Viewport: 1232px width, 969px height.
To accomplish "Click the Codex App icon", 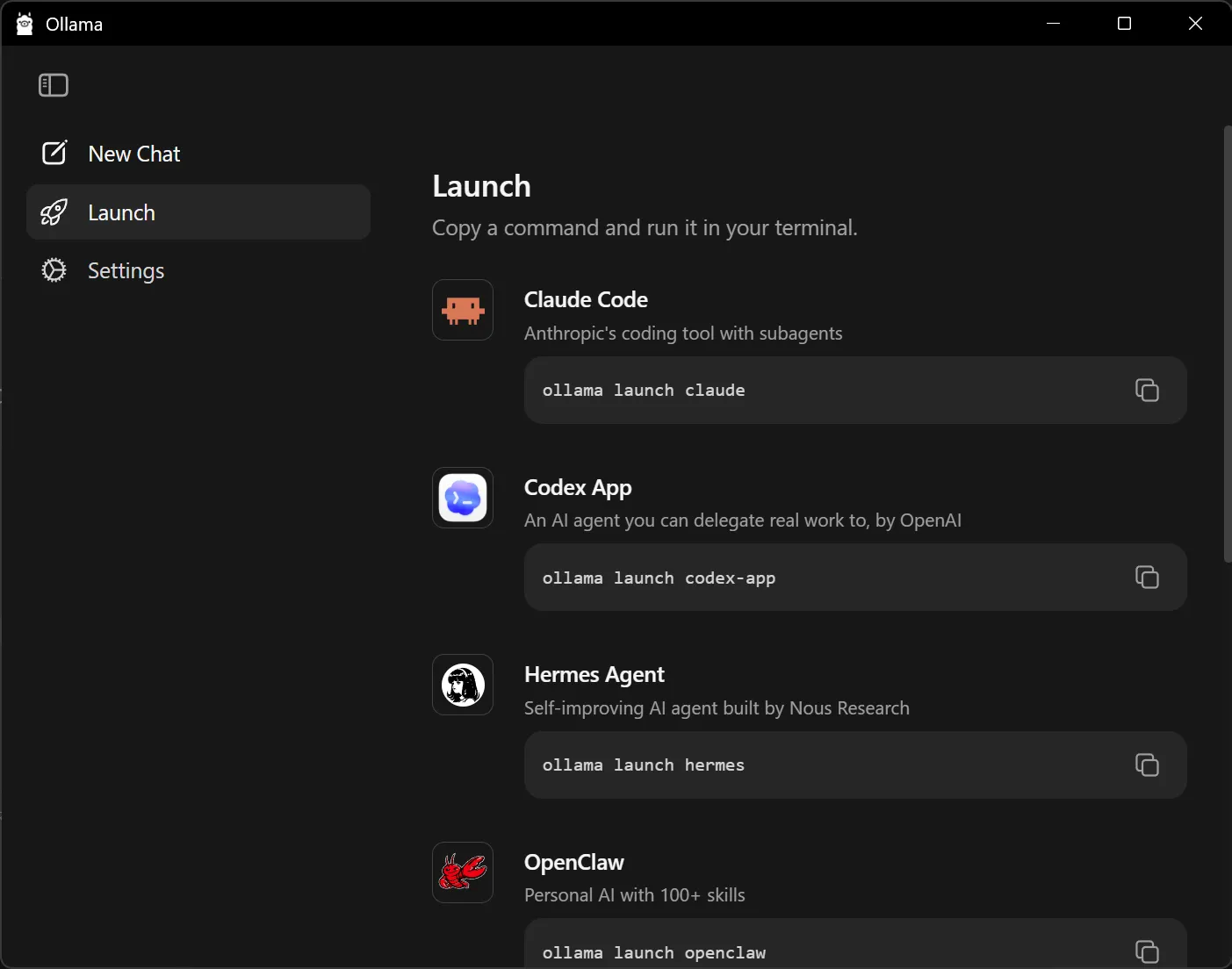I will coord(463,498).
